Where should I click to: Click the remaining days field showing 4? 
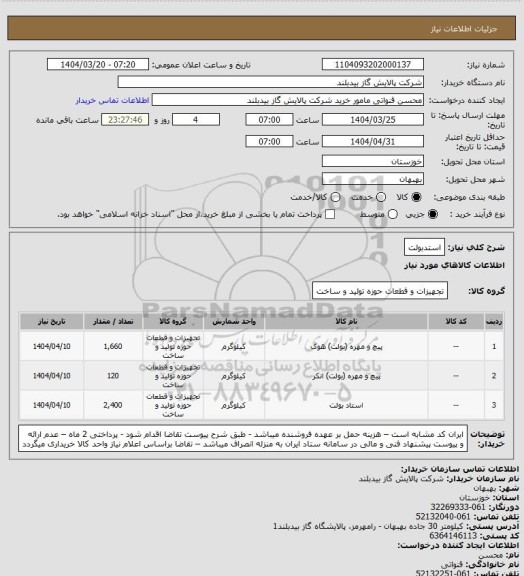196,120
